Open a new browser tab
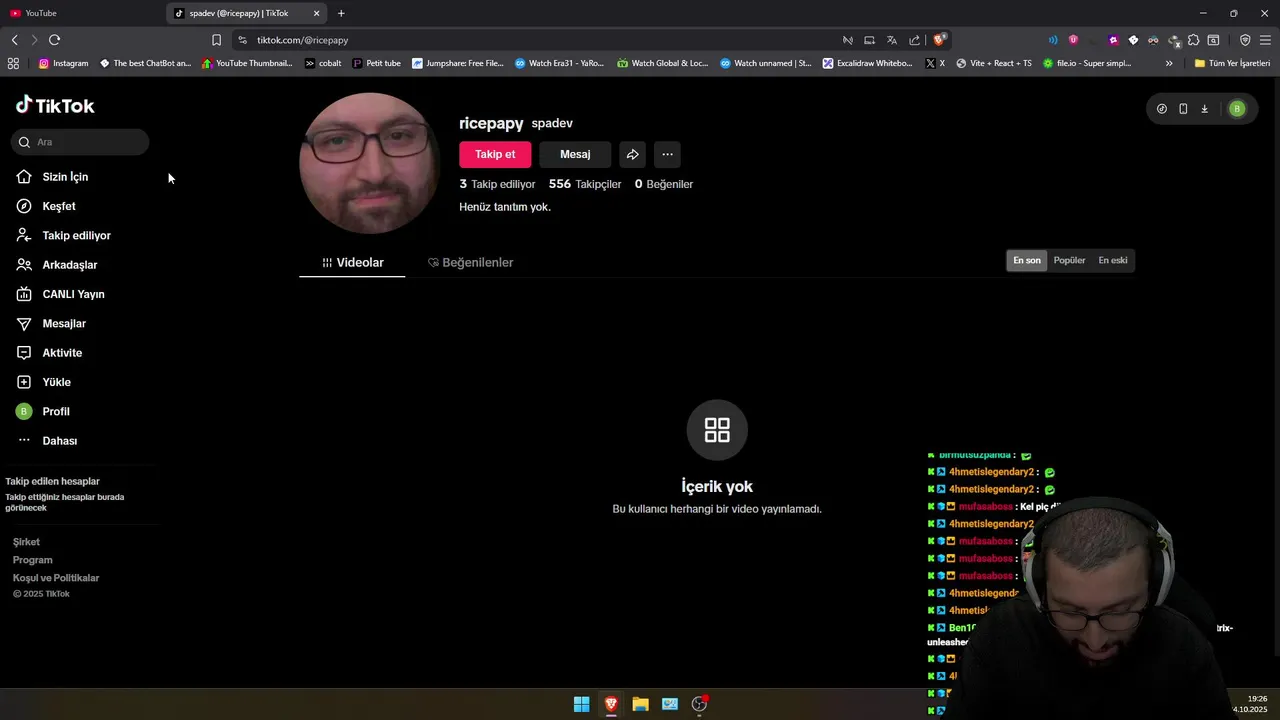 pos(341,13)
